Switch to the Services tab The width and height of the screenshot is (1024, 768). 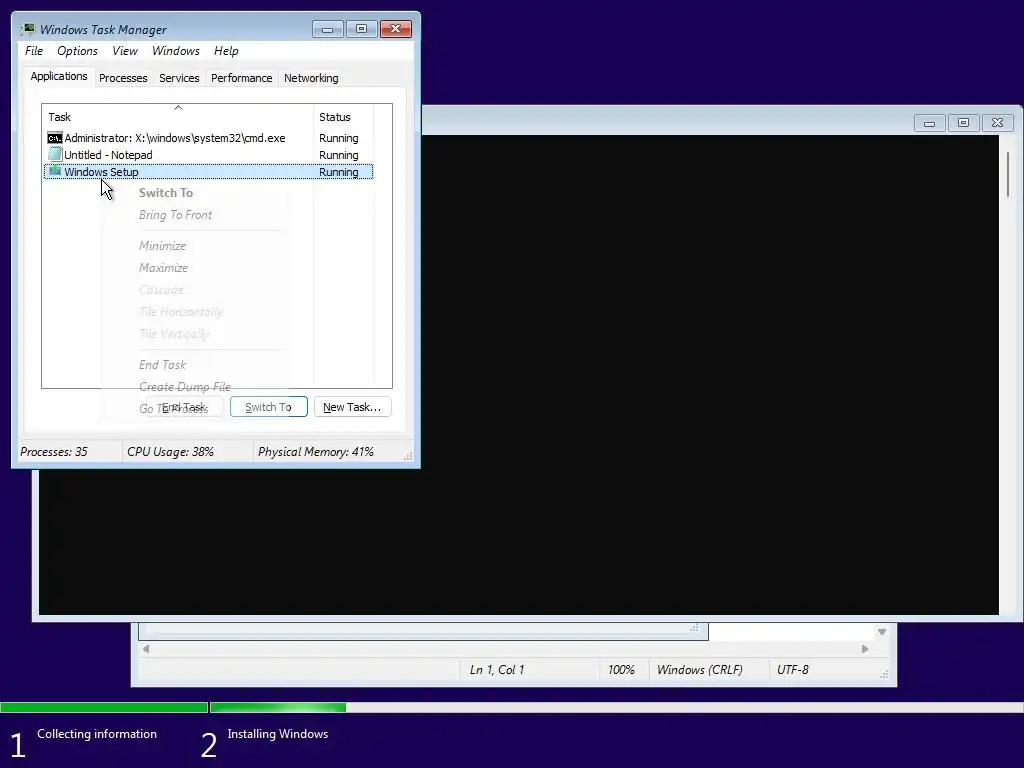(179, 78)
